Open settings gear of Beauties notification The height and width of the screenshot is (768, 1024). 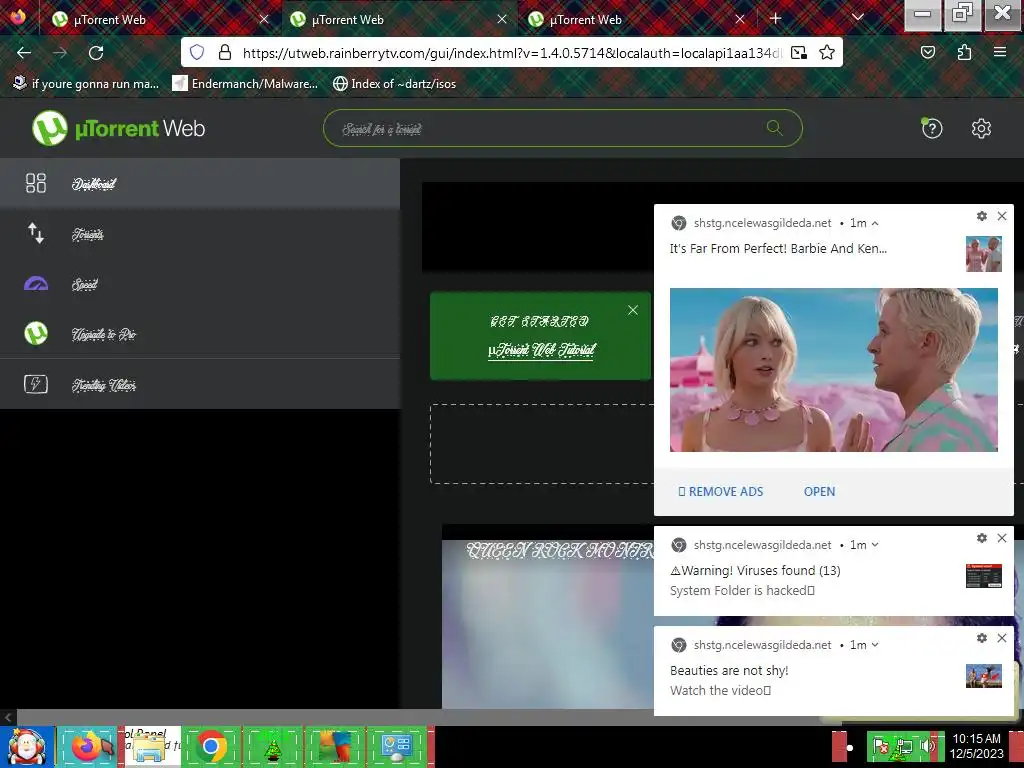pyautogui.click(x=982, y=637)
